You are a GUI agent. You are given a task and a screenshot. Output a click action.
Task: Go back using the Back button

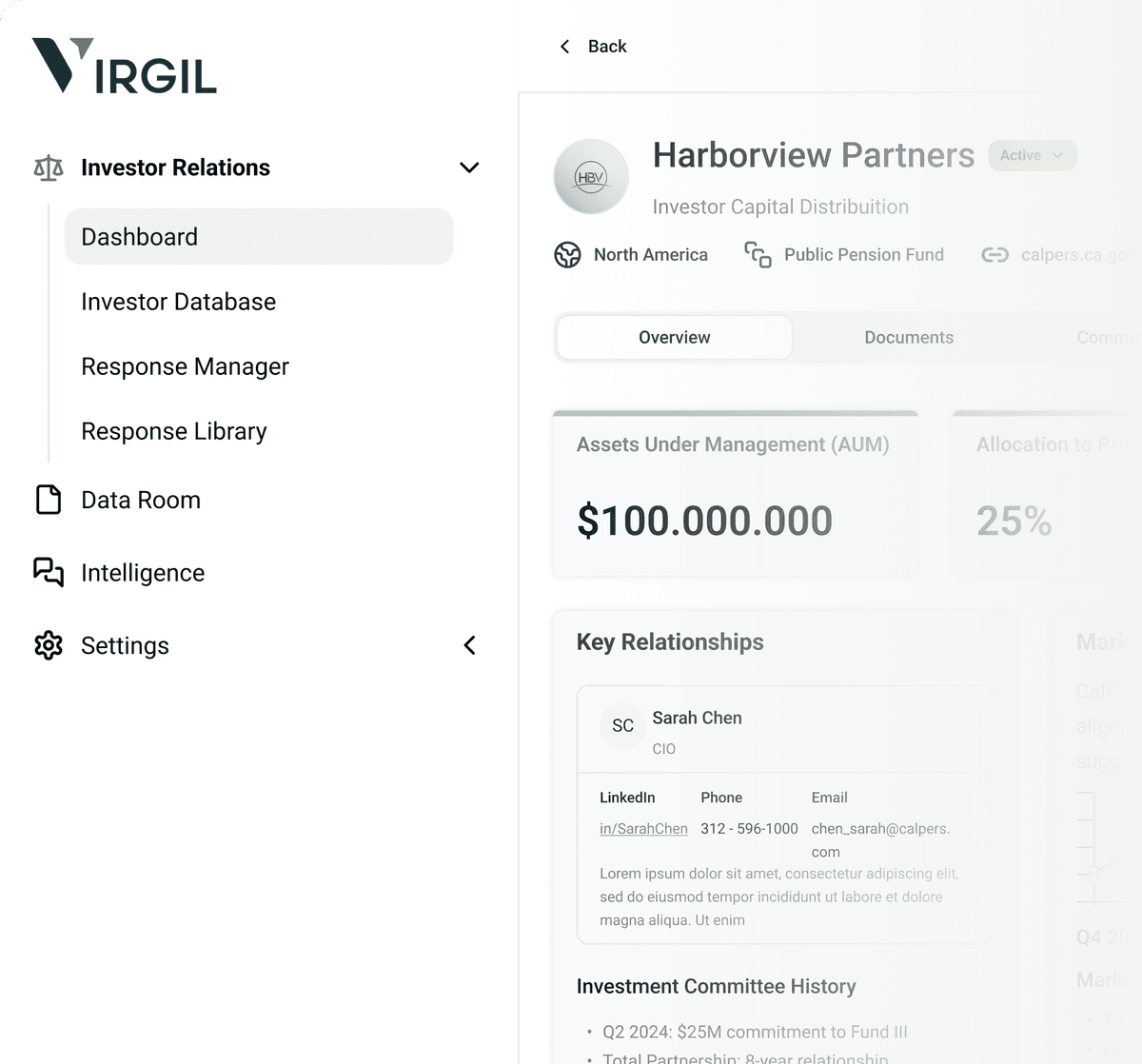(593, 47)
